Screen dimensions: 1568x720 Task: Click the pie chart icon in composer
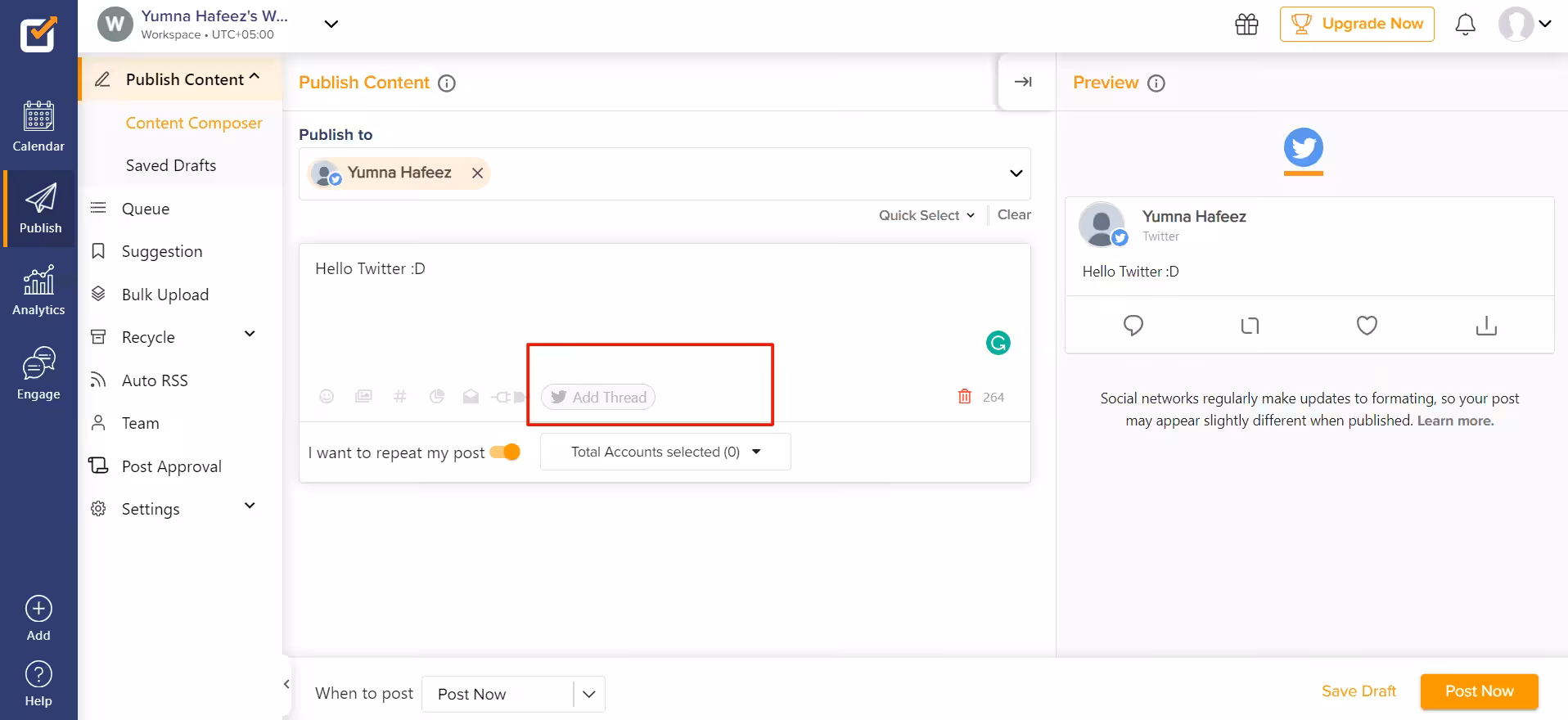pos(437,397)
